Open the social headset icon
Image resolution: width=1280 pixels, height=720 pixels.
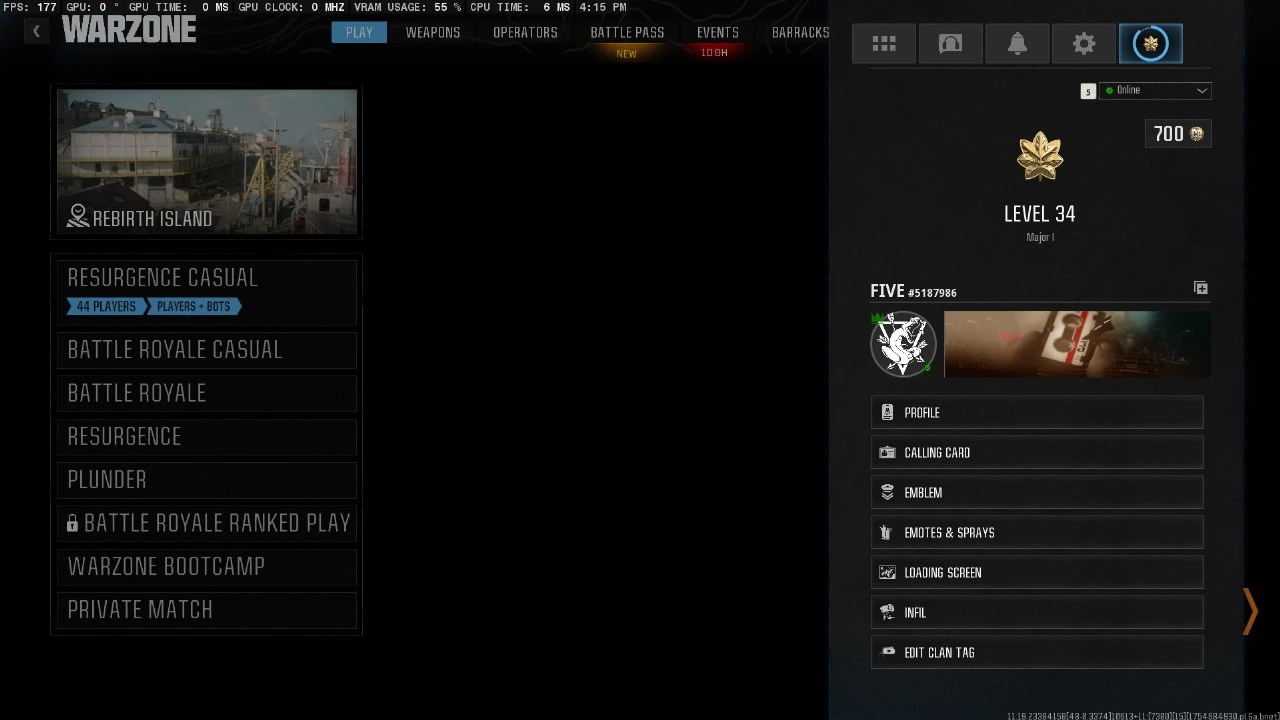pyautogui.click(x=950, y=44)
